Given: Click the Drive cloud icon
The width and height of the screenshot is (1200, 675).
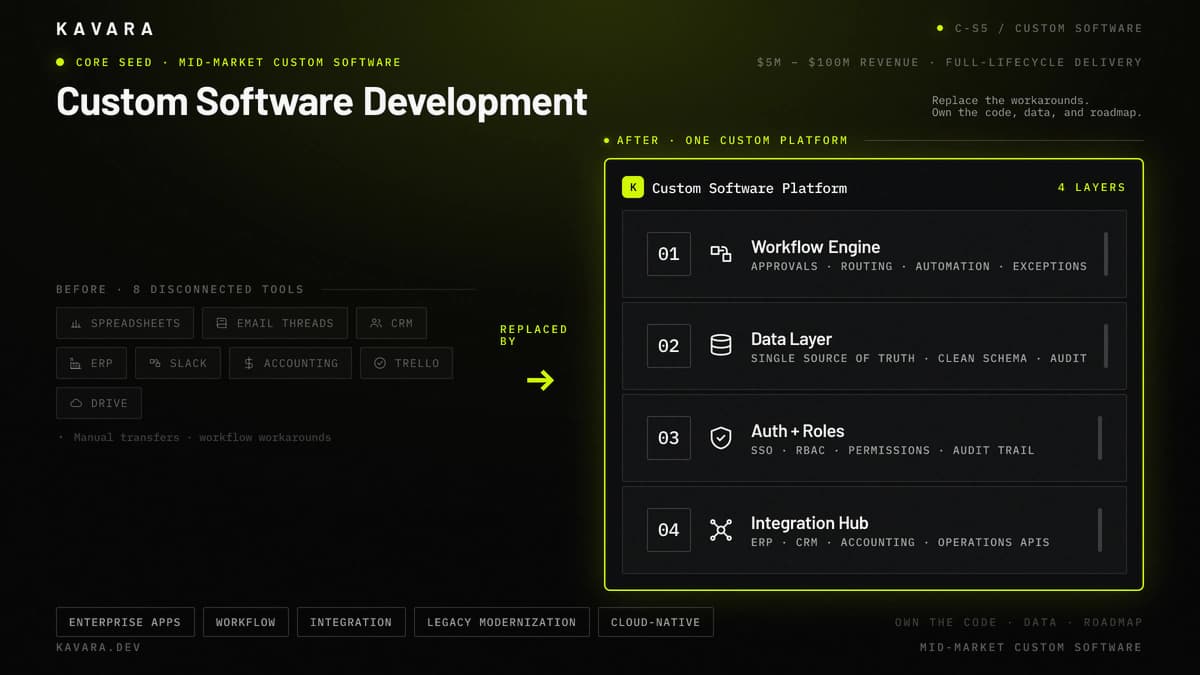Looking at the screenshot, I should (76, 403).
